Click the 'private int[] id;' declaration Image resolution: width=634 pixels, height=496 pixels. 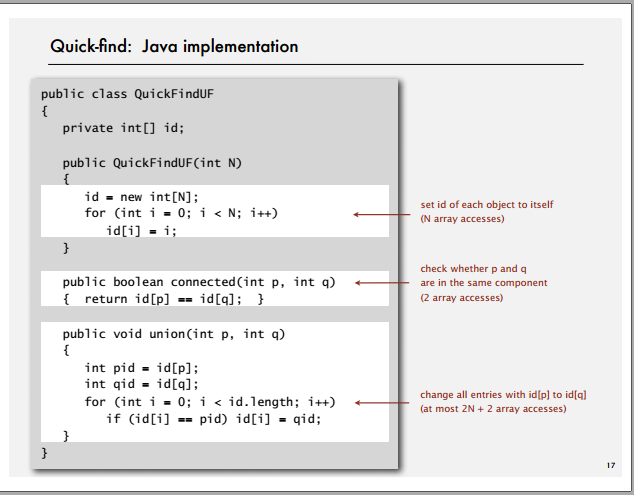point(123,128)
